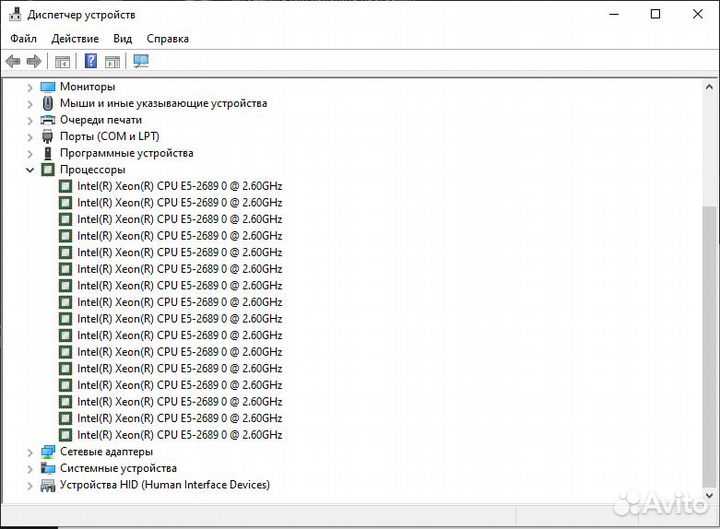Expand Порты (COM и LPT) category
The width and height of the screenshot is (720, 529).
(x=30, y=137)
